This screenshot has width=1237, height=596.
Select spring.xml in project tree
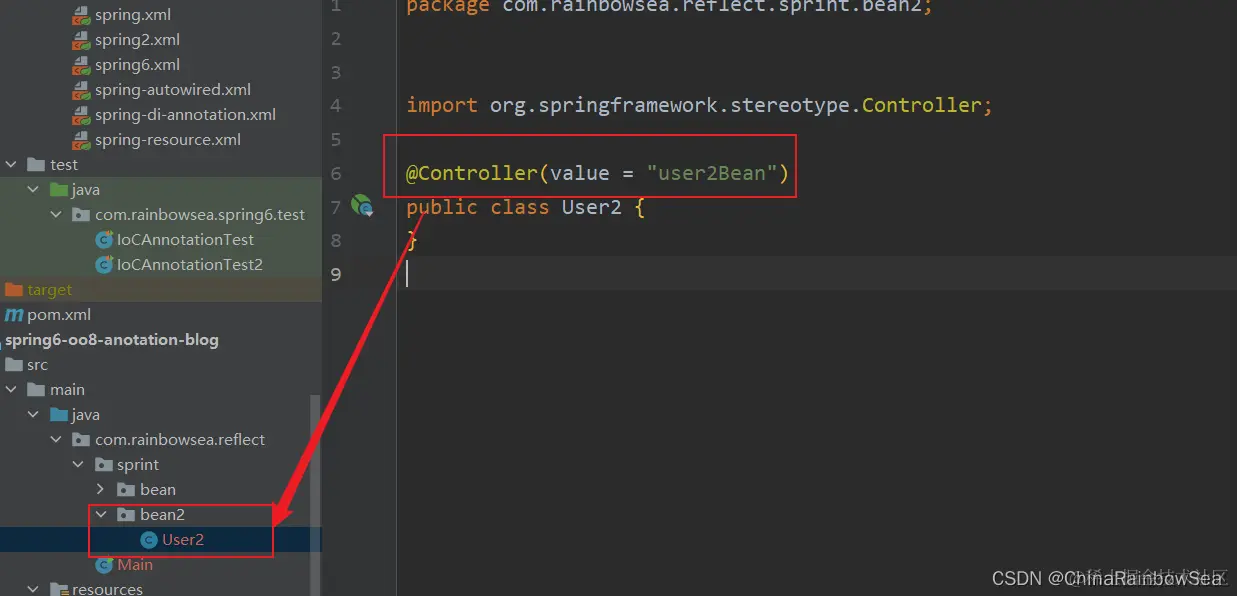133,15
